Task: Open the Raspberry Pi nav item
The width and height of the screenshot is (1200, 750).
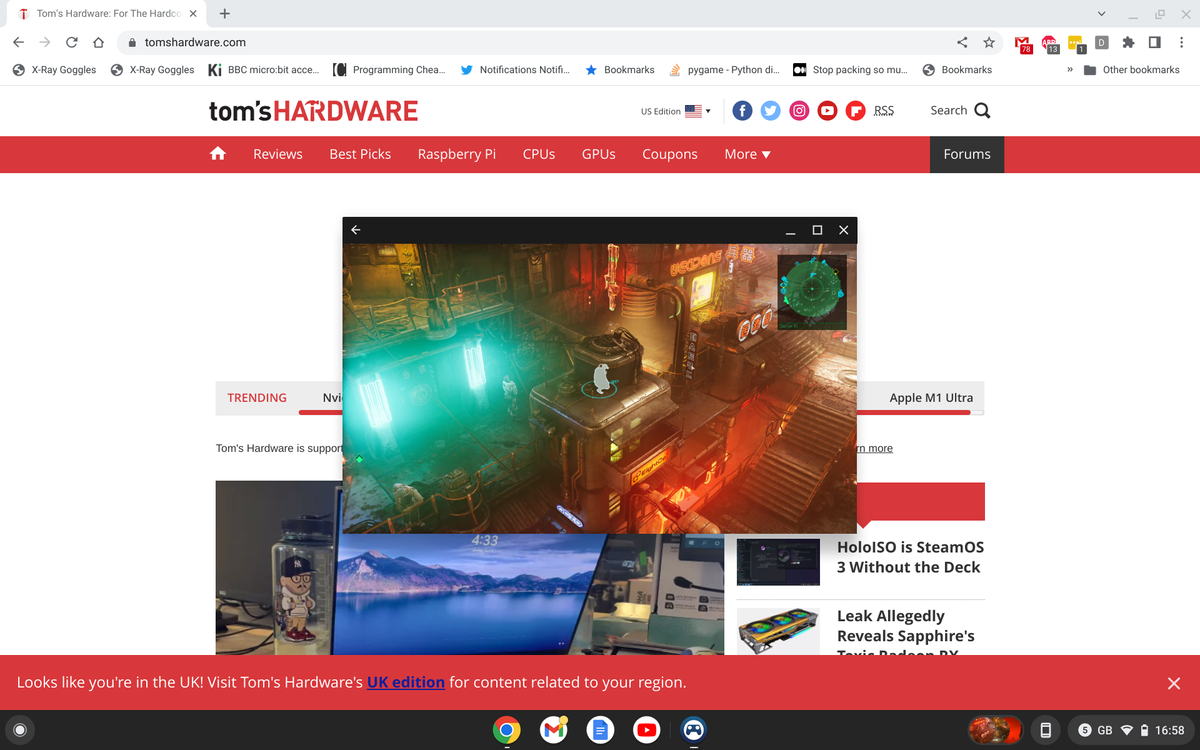Action: 457,154
